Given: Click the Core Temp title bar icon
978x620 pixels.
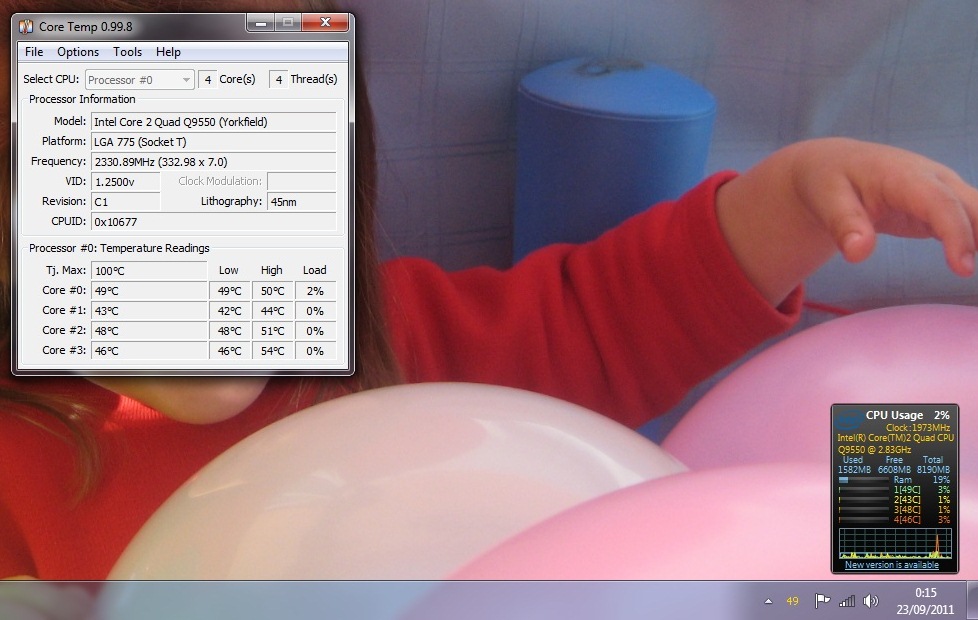Looking at the screenshot, I should click(26, 26).
